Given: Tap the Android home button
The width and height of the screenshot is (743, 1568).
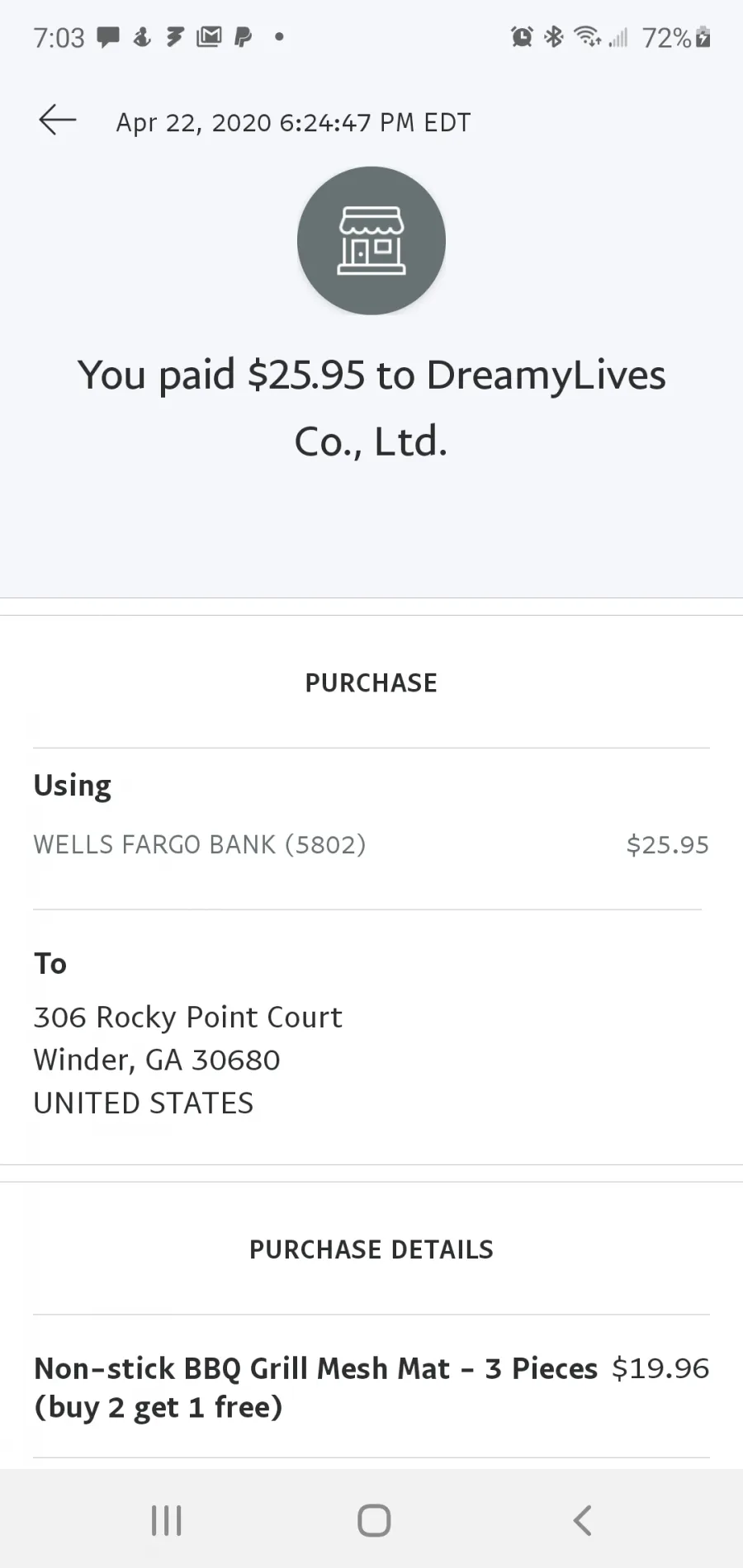Looking at the screenshot, I should pyautogui.click(x=374, y=1520).
